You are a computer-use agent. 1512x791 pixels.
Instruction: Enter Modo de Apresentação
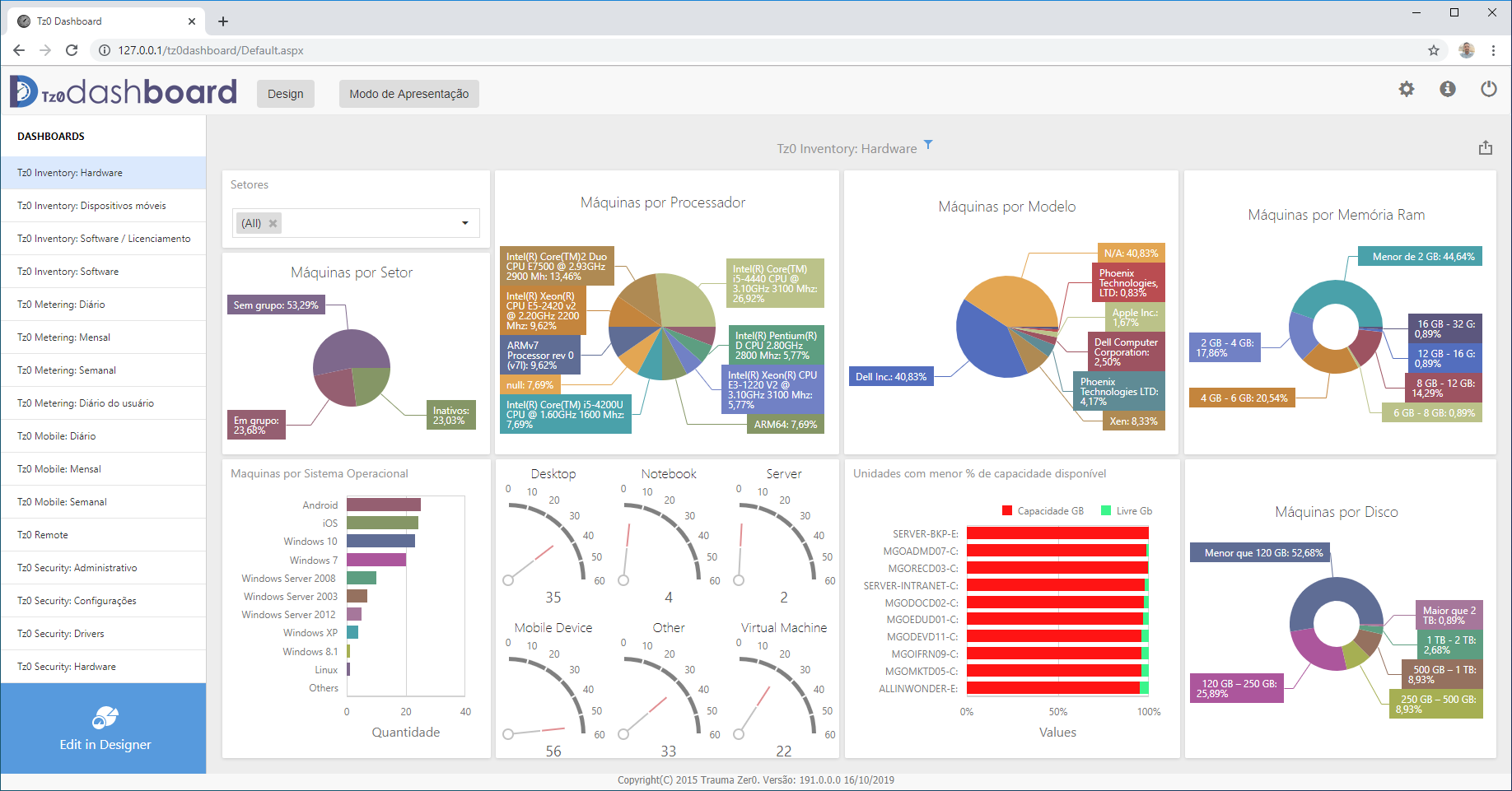[408, 94]
